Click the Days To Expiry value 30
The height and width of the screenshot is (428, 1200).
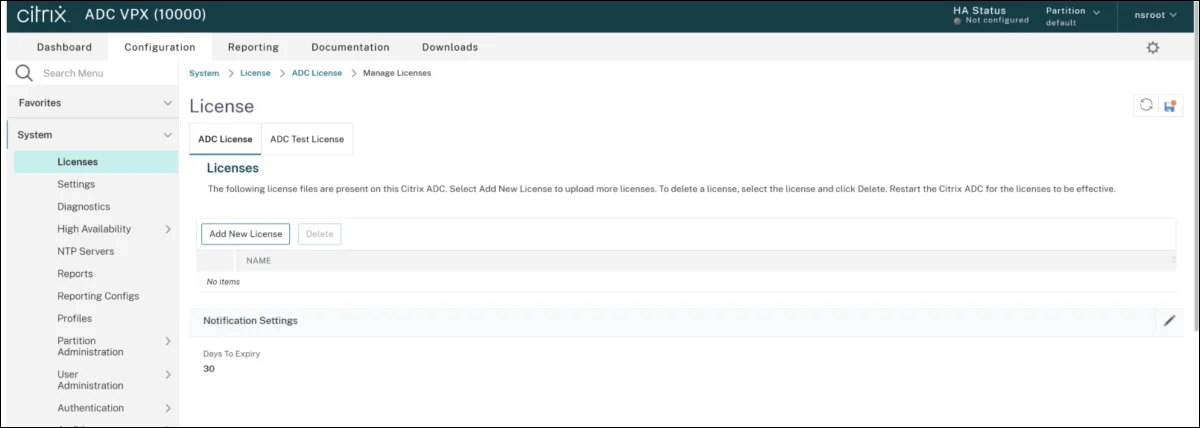209,369
